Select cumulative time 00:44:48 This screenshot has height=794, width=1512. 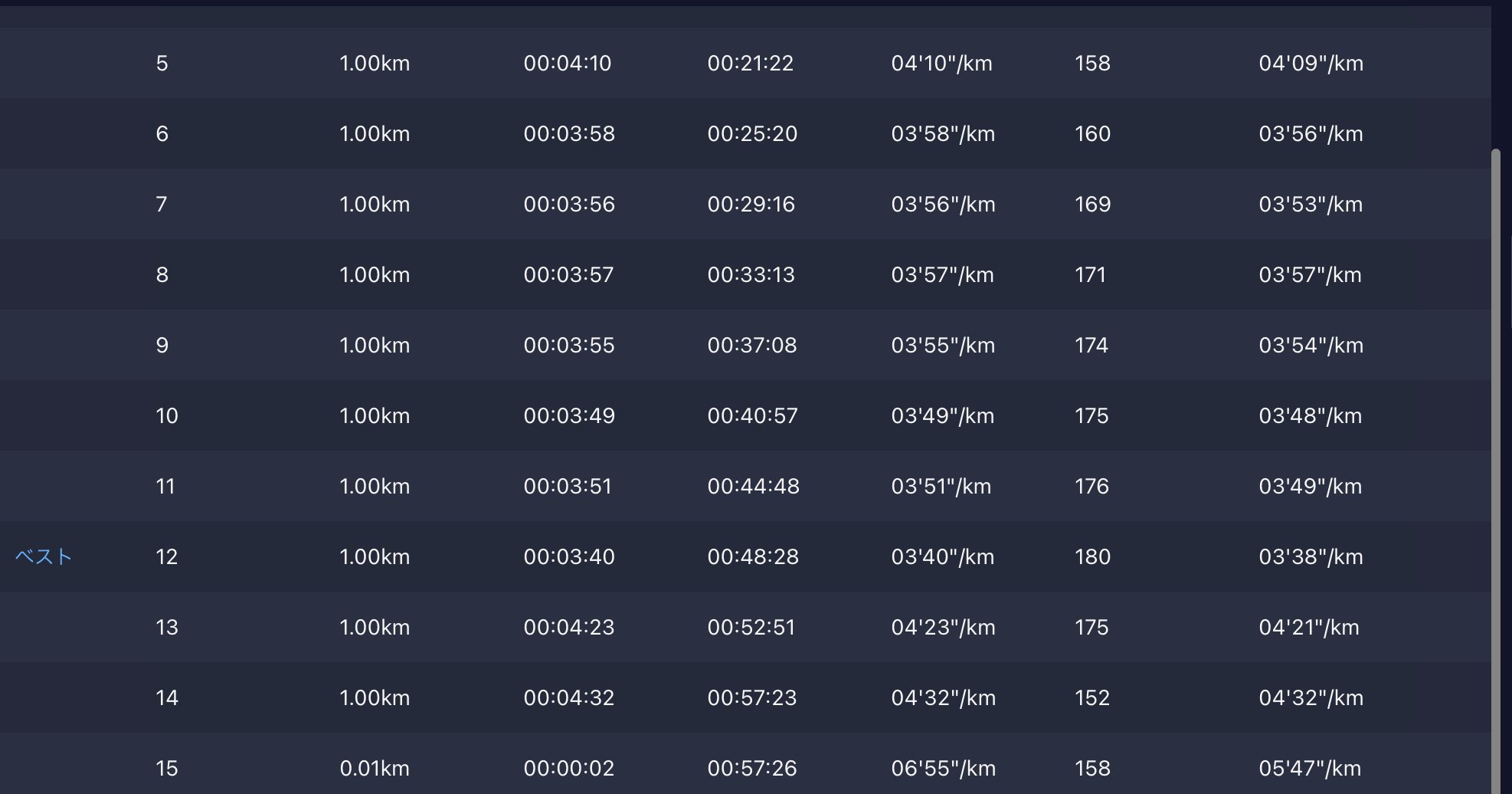click(753, 486)
